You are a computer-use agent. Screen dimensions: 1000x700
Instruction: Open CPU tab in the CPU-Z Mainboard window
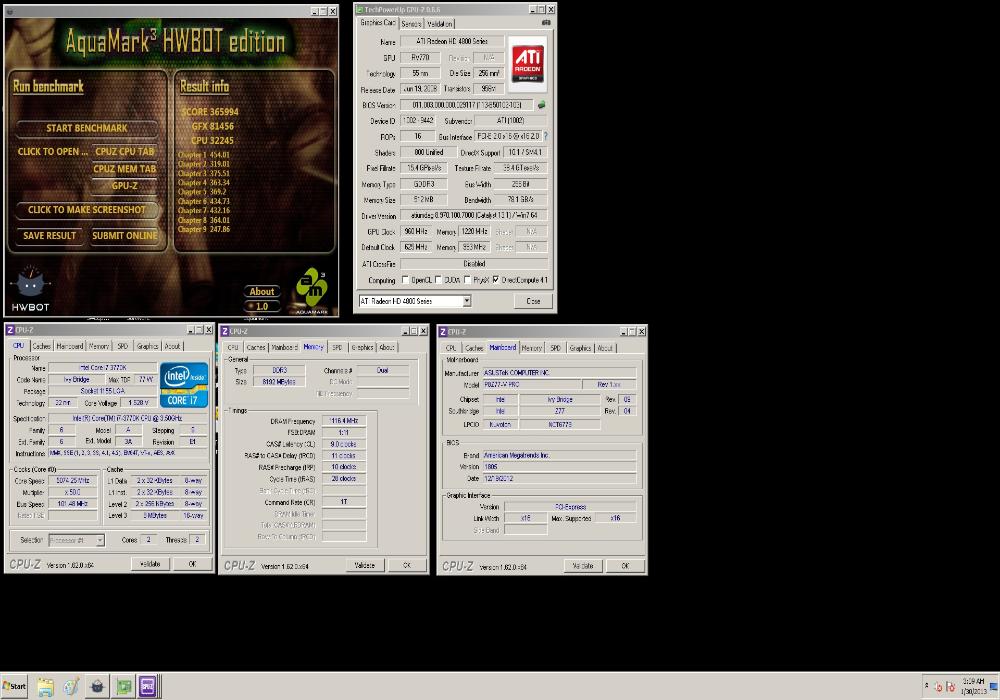(451, 348)
